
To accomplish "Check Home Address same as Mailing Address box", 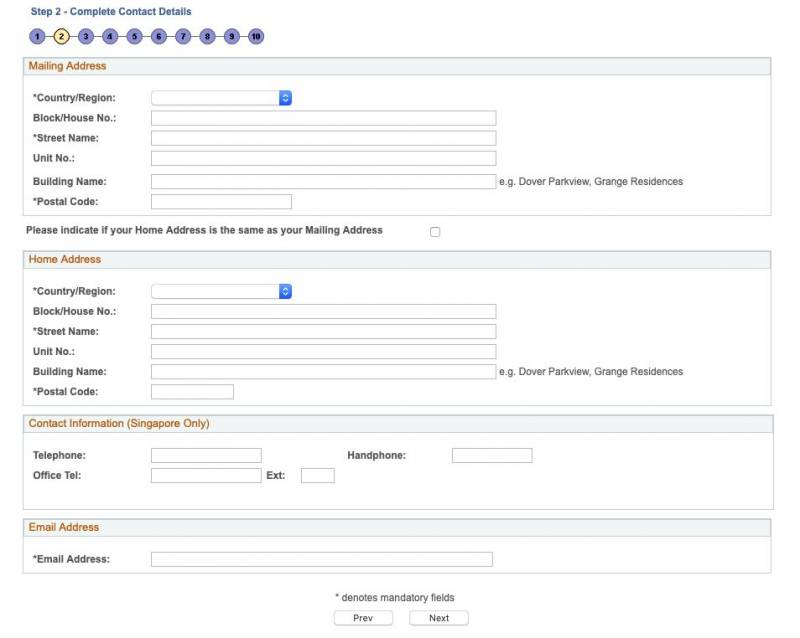I will [x=435, y=232].
